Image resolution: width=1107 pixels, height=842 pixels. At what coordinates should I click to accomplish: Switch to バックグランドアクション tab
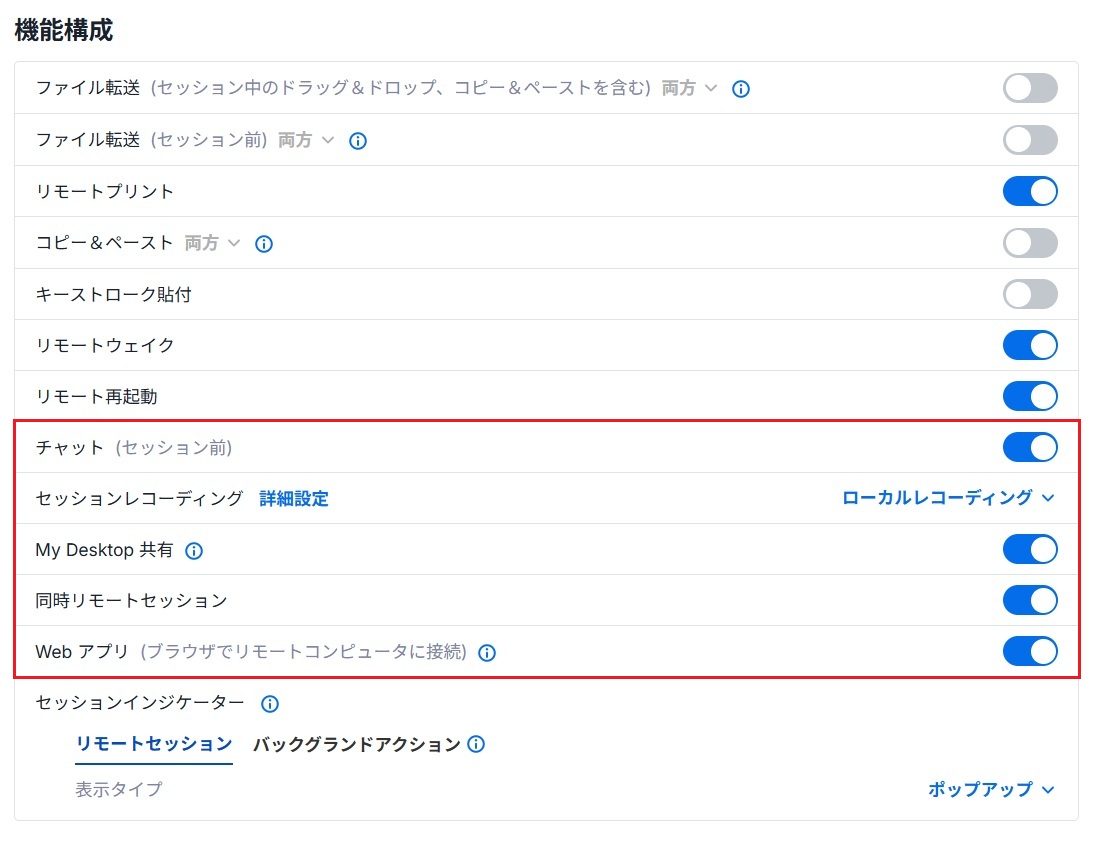pyautogui.click(x=357, y=745)
